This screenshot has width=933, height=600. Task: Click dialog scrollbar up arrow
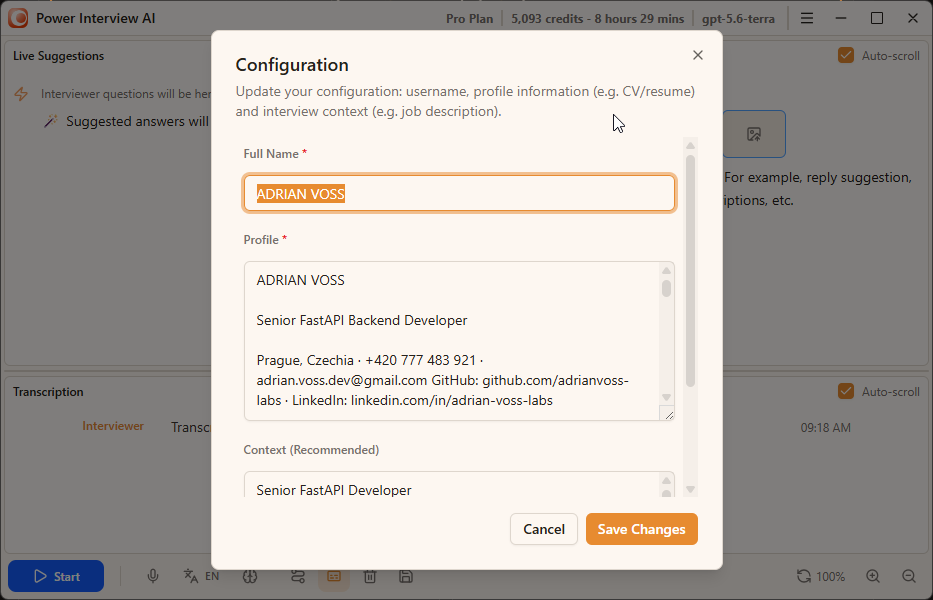690,145
